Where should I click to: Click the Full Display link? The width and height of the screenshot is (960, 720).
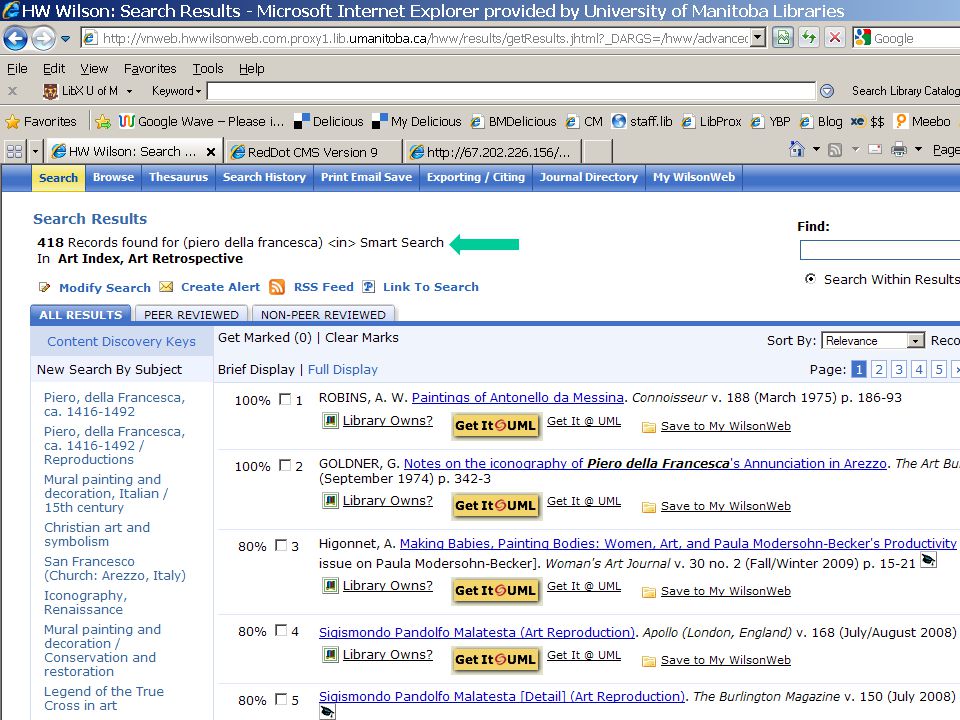343,369
